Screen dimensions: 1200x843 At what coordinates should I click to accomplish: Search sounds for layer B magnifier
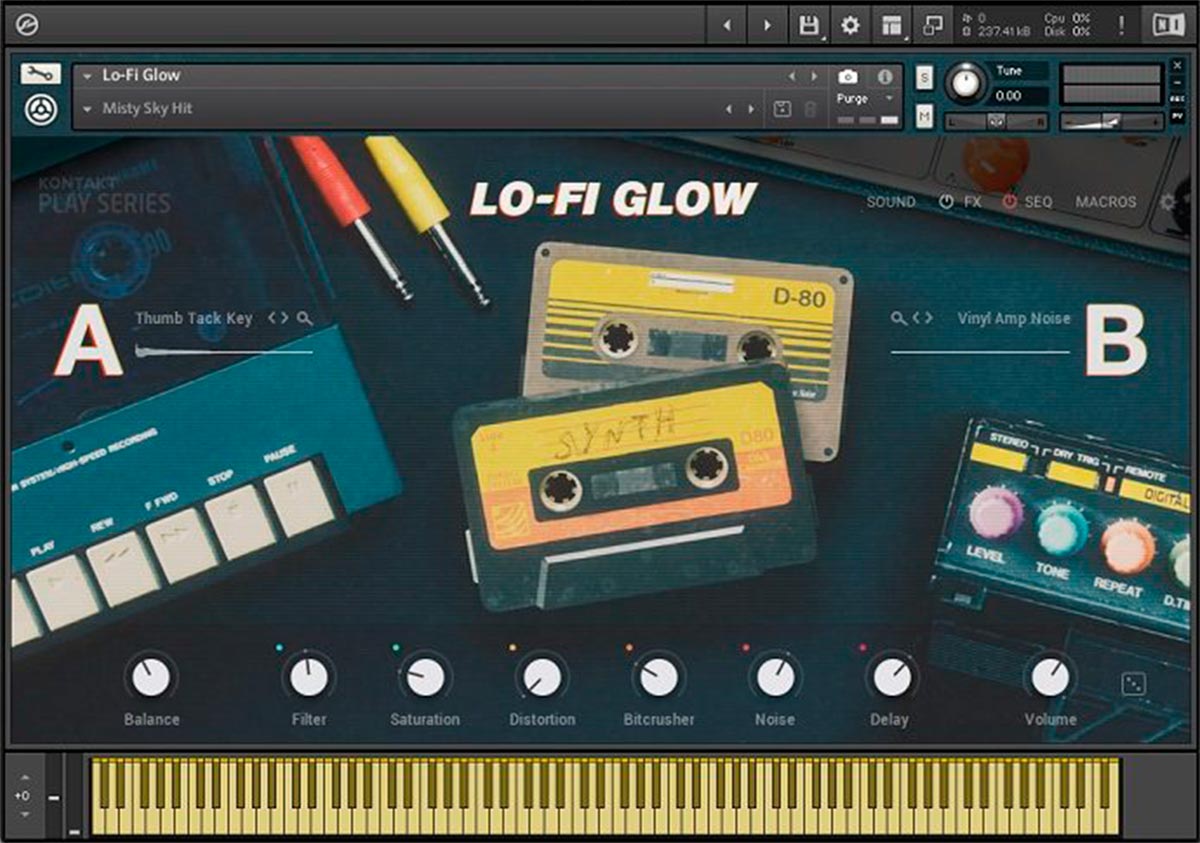(899, 318)
